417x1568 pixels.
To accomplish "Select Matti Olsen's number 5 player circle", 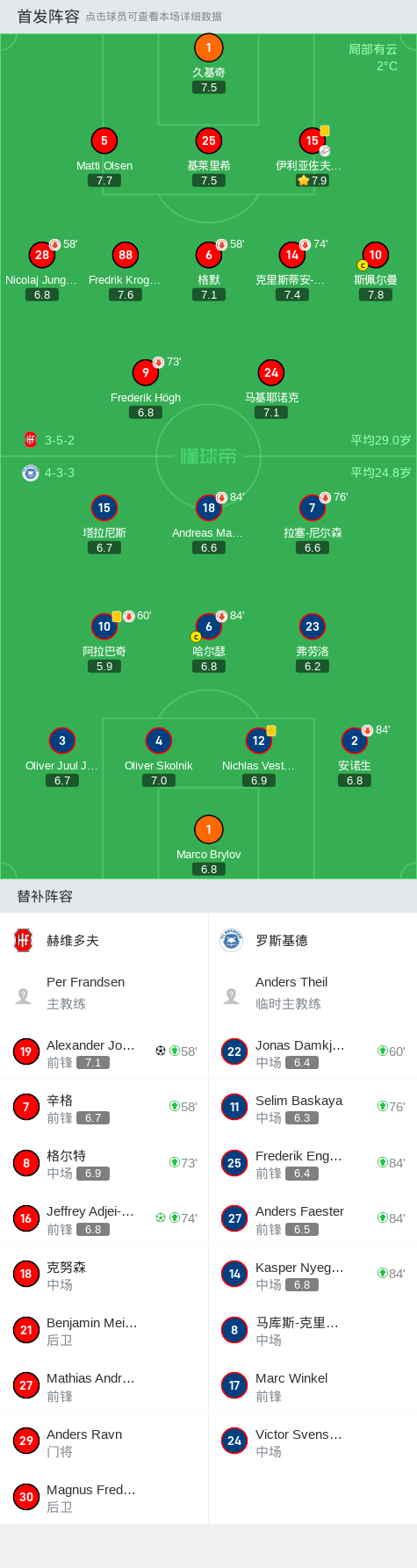I will [x=104, y=141].
